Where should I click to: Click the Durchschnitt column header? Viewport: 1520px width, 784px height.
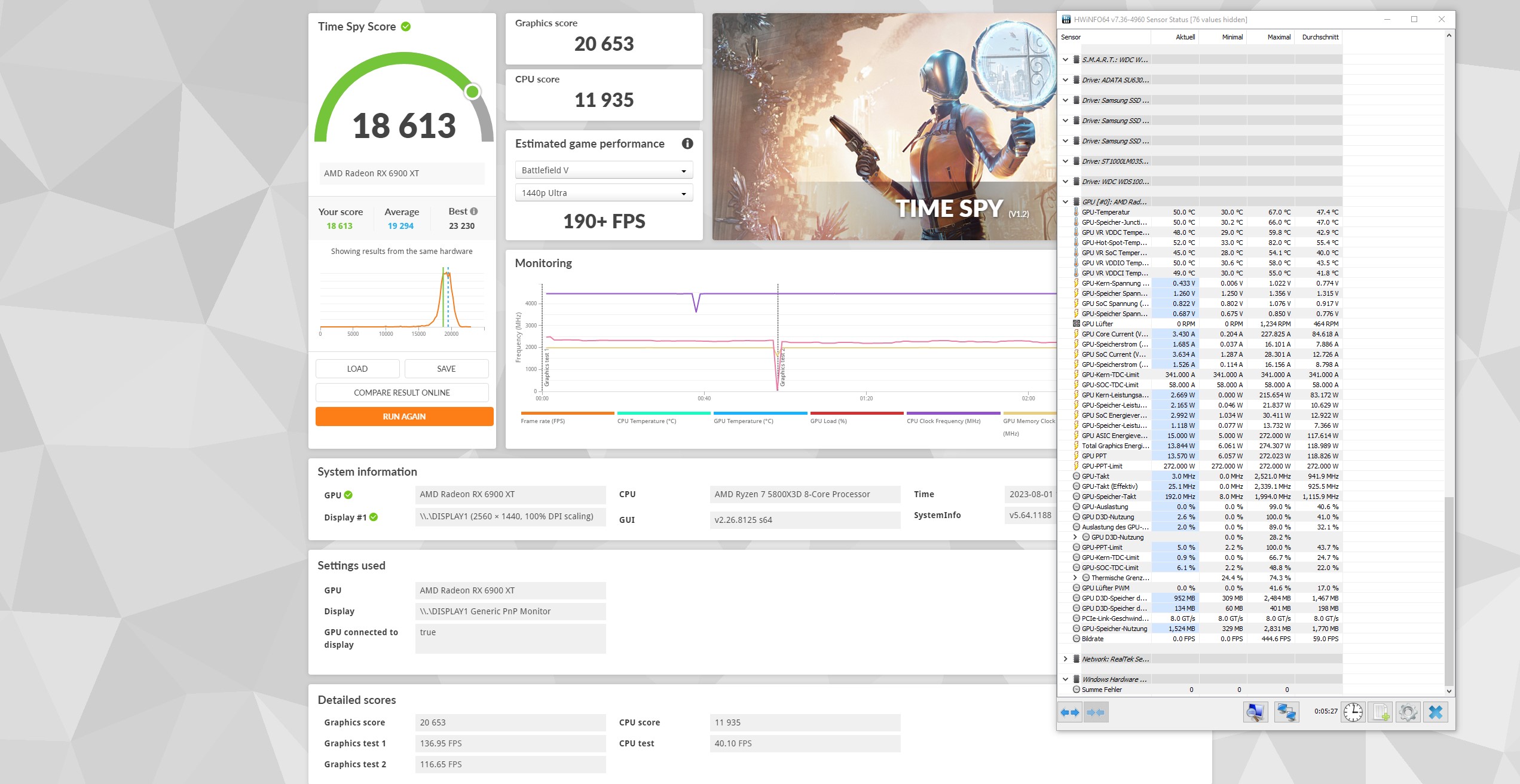[1320, 37]
